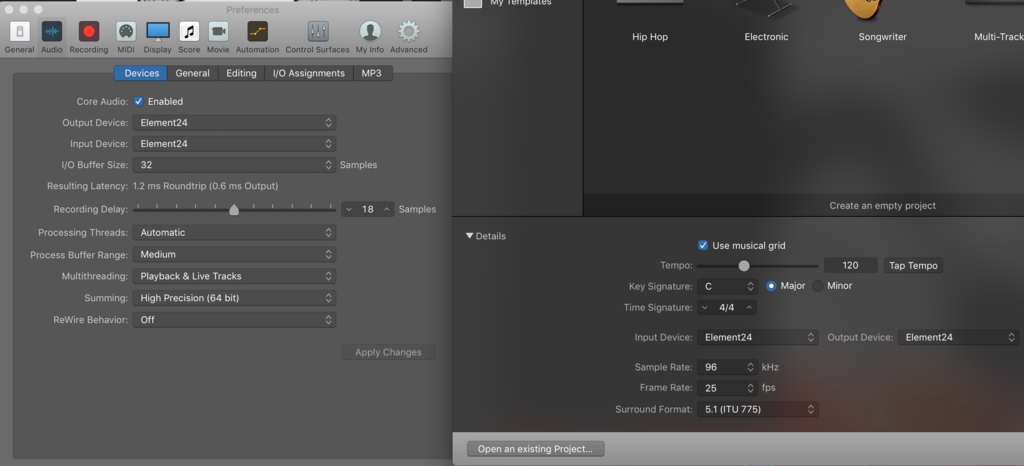This screenshot has width=1024, height=466.
Task: Select the Movie preferences icon
Action: pyautogui.click(x=218, y=33)
